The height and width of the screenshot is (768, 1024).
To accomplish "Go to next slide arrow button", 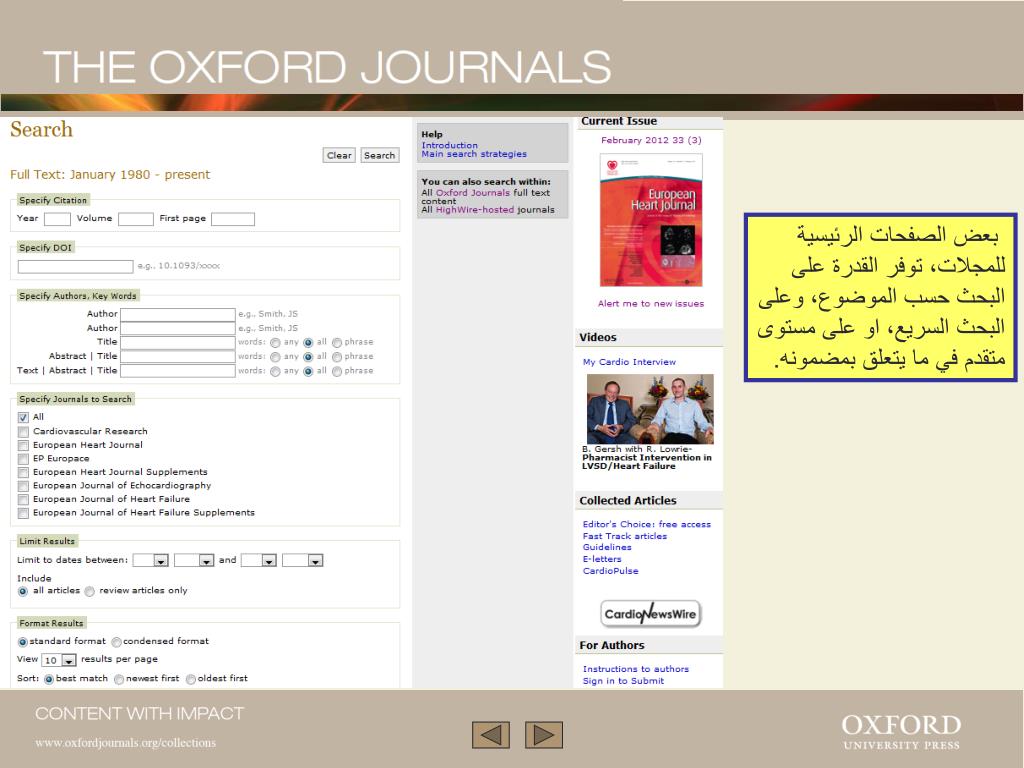I will pos(543,735).
